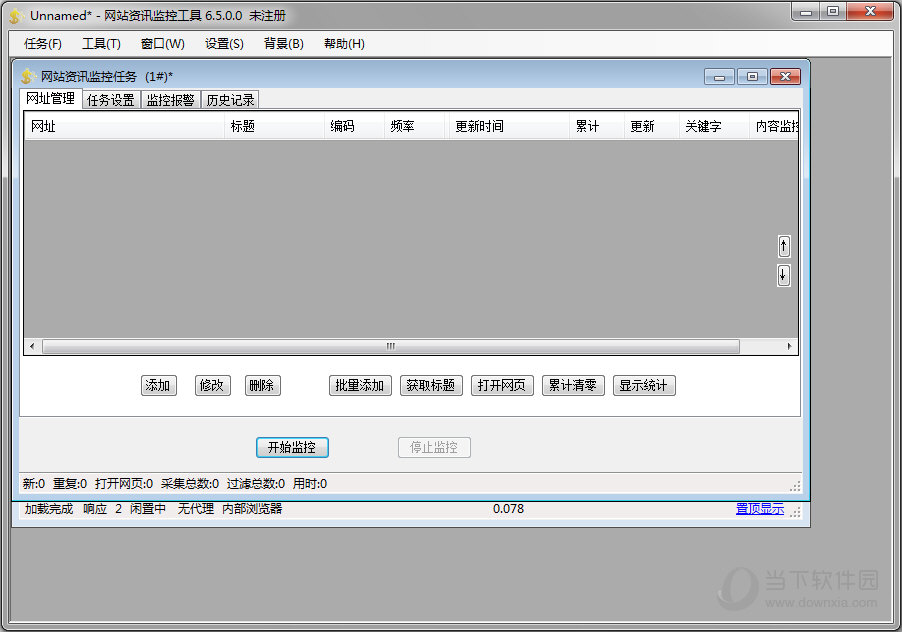Click the 采集总数:0 status entry
This screenshot has width=902, height=632.
point(190,484)
